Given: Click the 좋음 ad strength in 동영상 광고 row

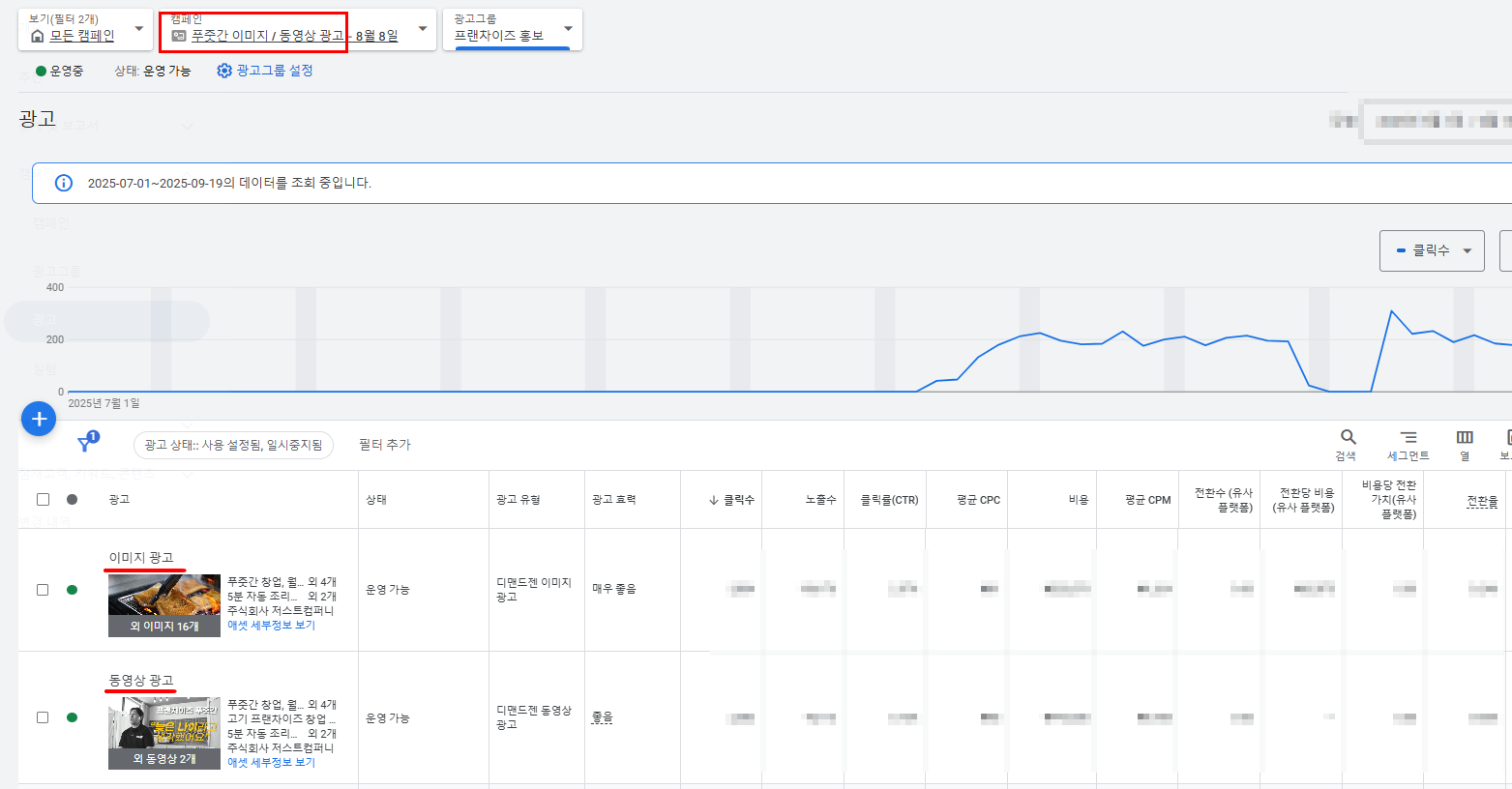Looking at the screenshot, I should pos(603,717).
